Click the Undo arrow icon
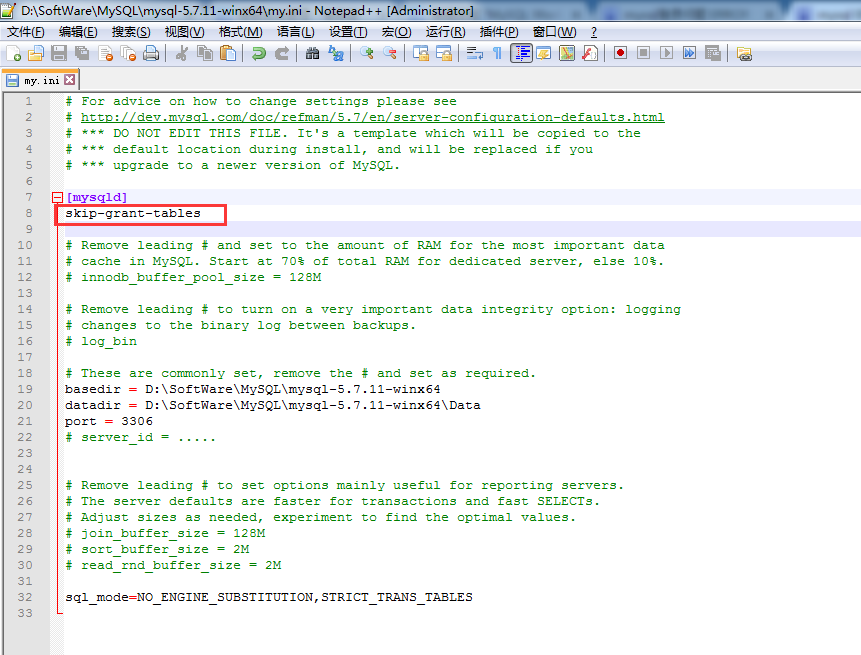 tap(259, 54)
